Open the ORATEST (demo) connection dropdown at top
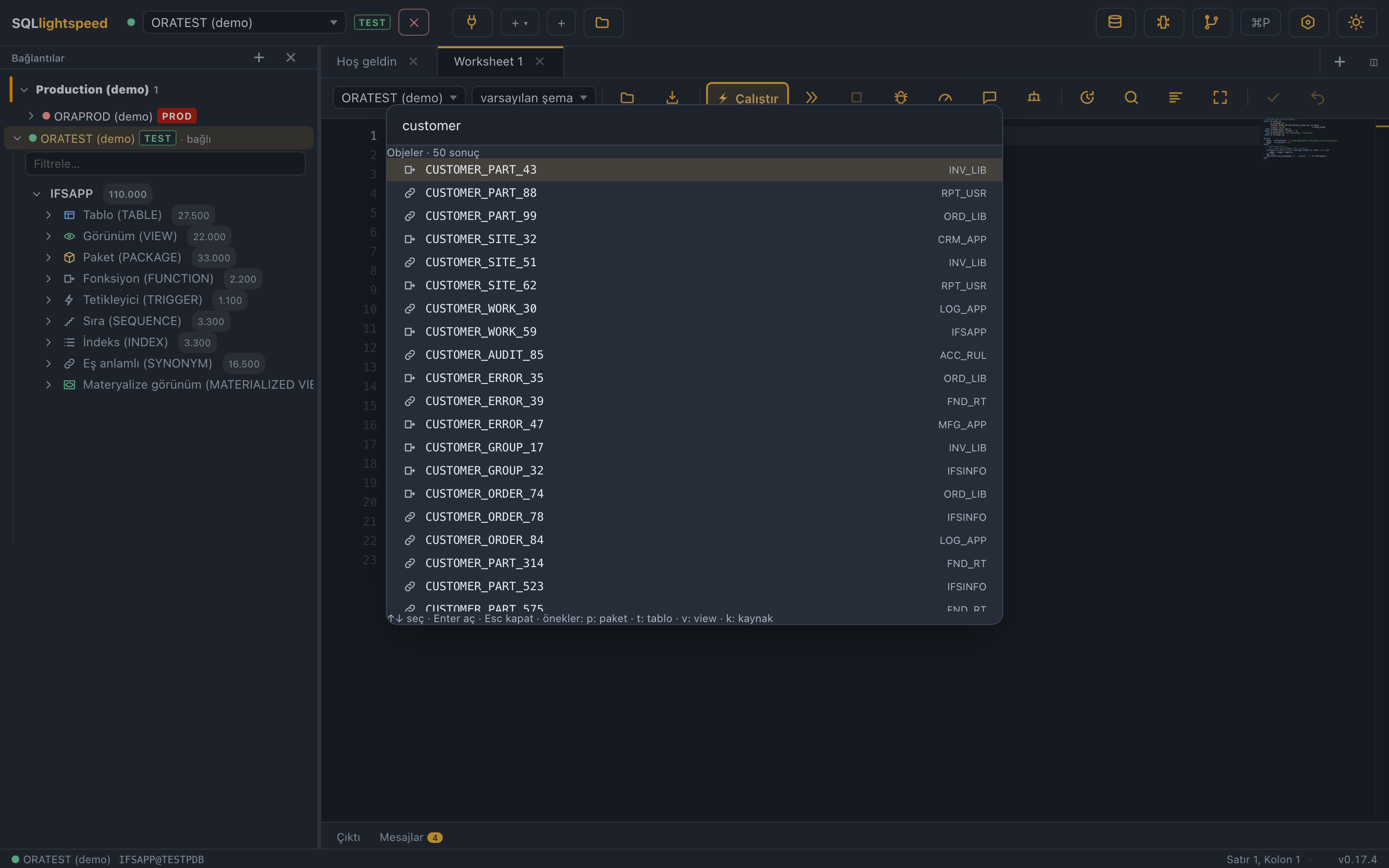Image resolution: width=1389 pixels, height=868 pixels. 244,22
